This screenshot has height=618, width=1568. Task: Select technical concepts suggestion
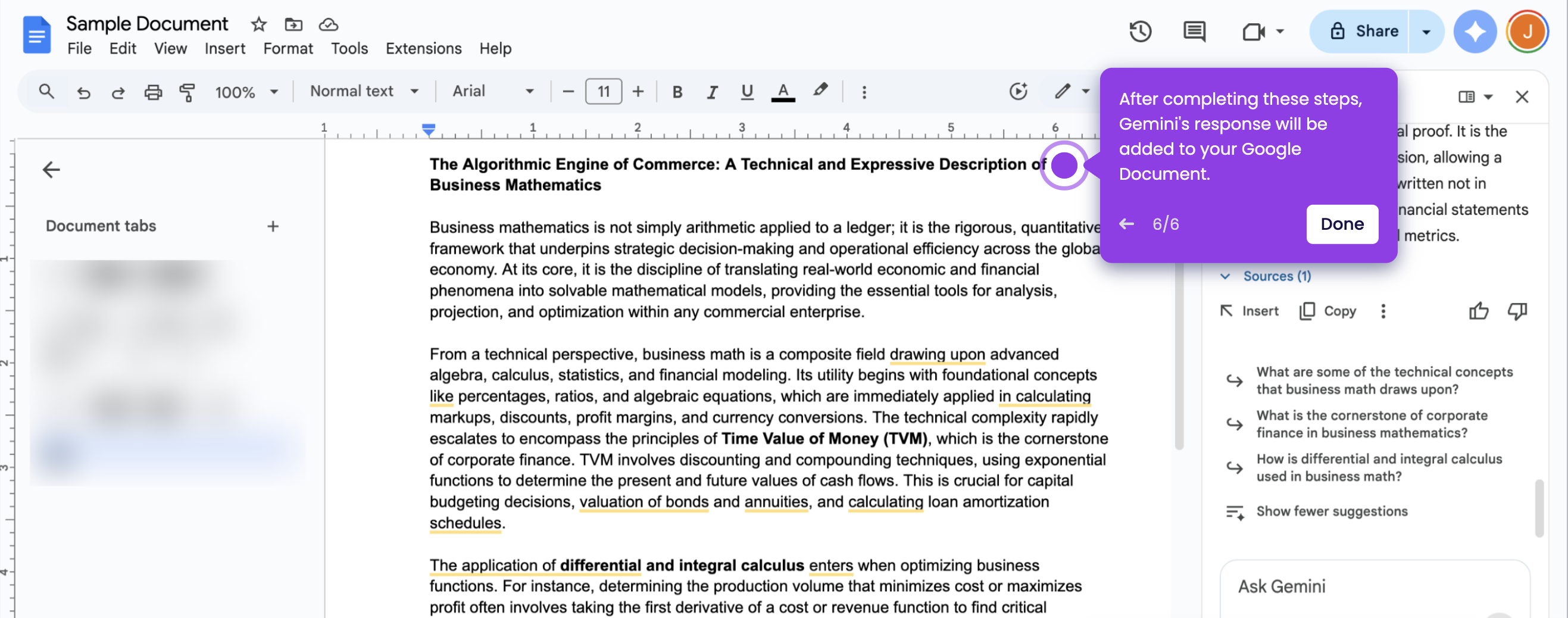point(1370,380)
